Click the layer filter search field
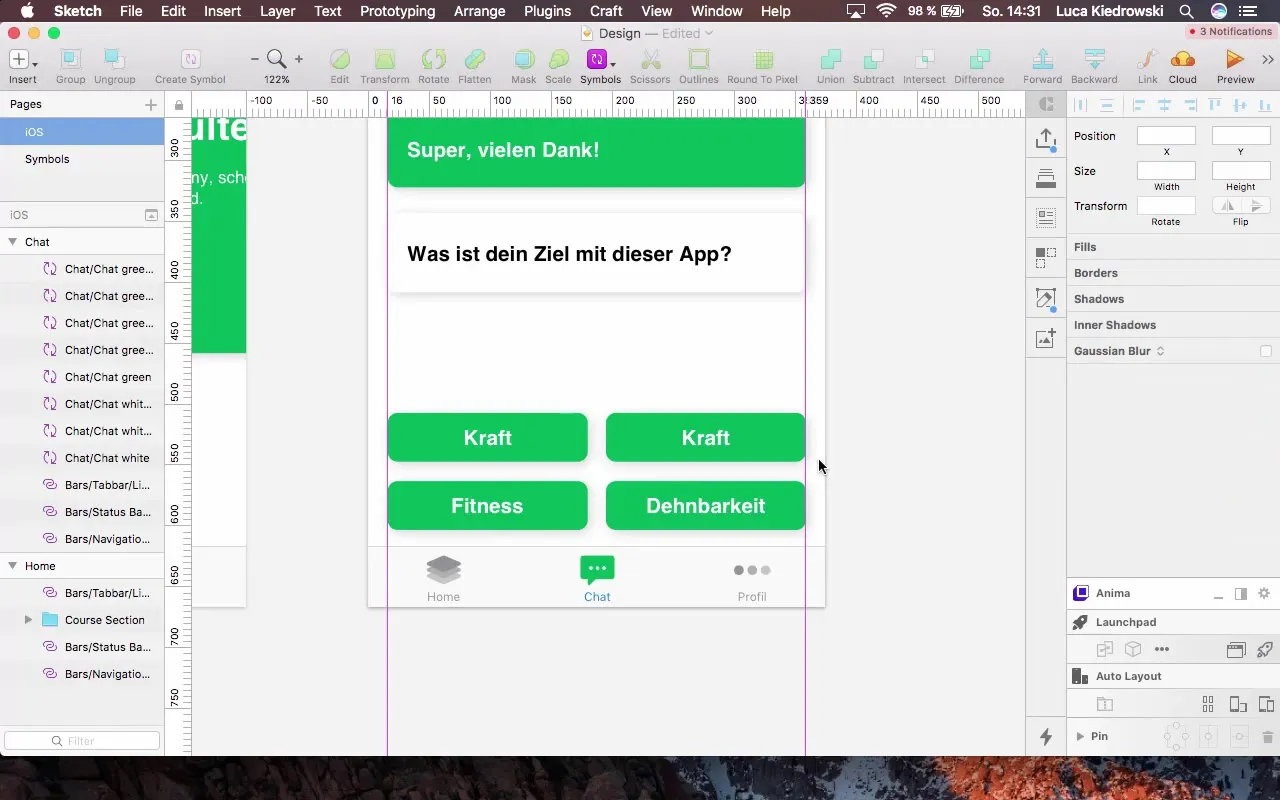Viewport: 1280px width, 800px height. [82, 741]
